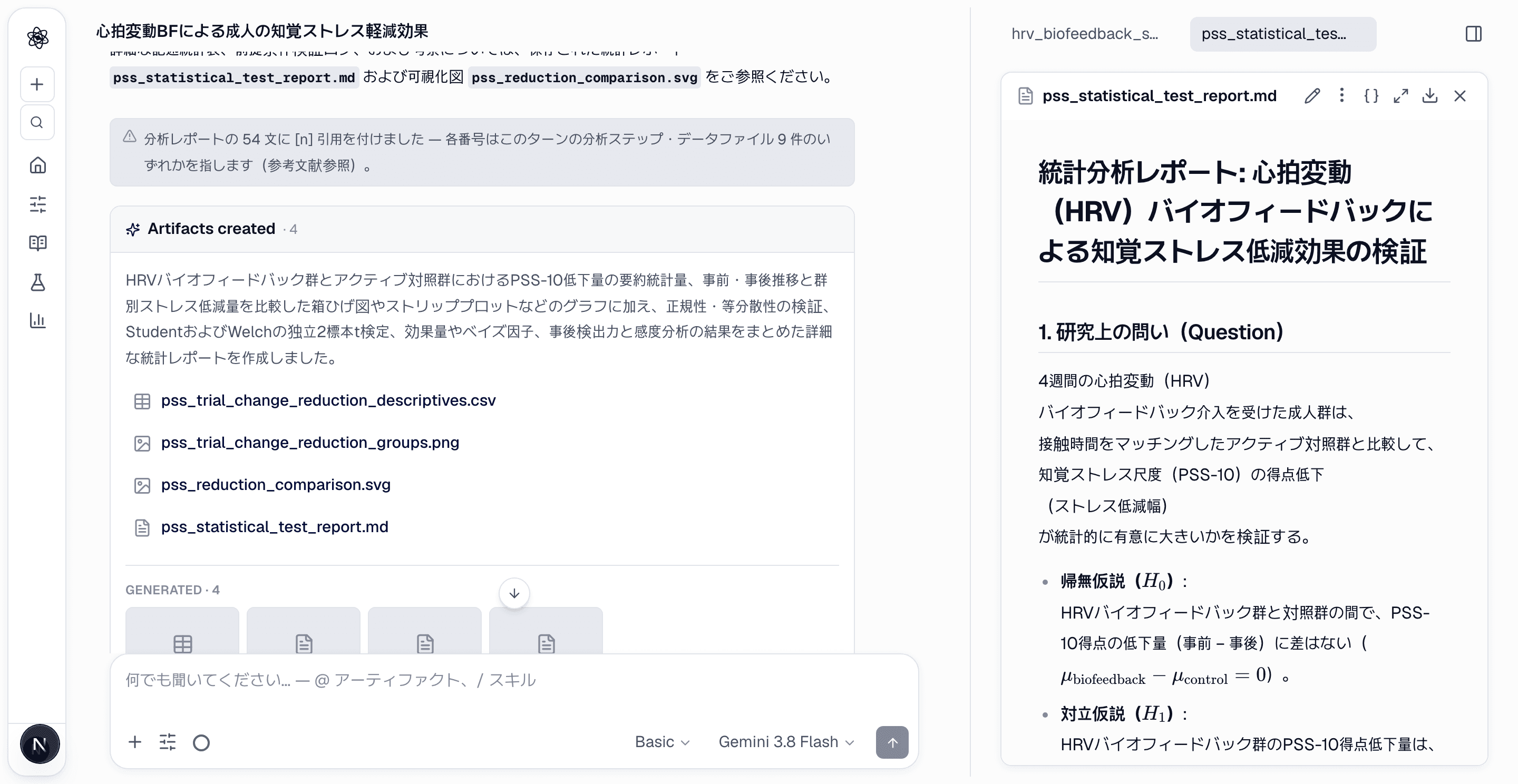
Task: Toggle the circle icon in composer
Action: click(201, 743)
